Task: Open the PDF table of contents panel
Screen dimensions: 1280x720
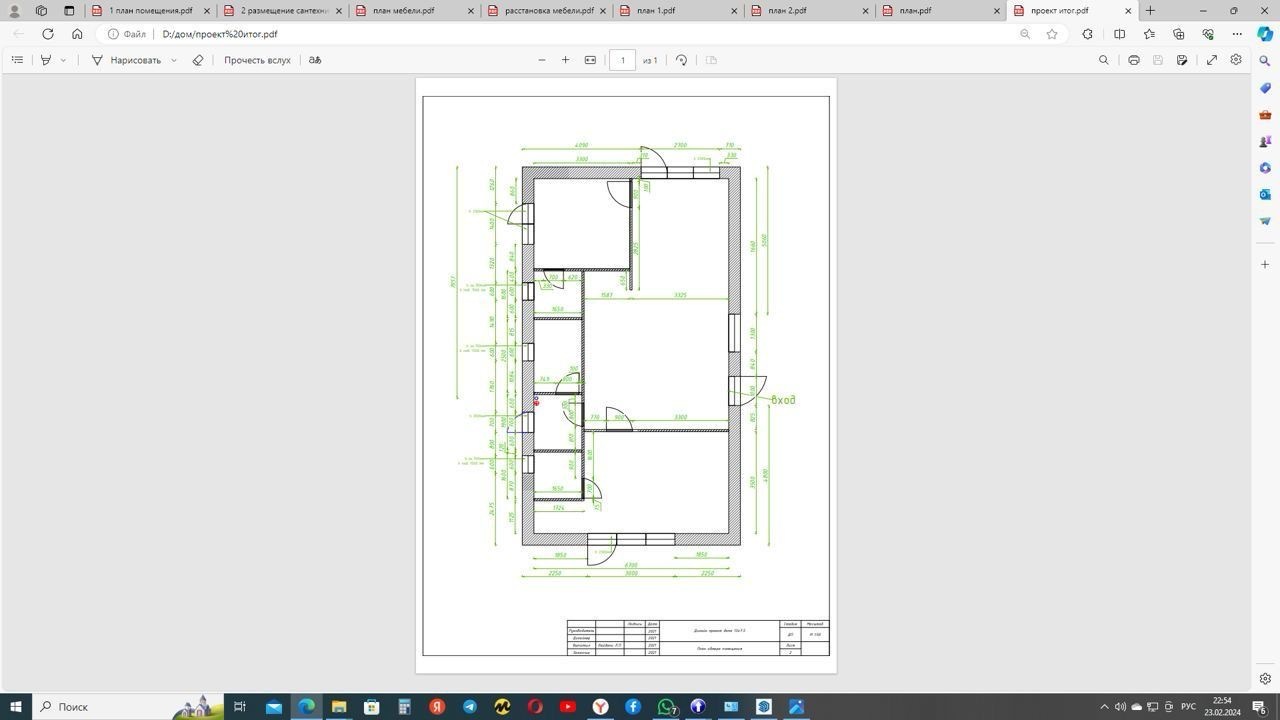Action: [17, 60]
